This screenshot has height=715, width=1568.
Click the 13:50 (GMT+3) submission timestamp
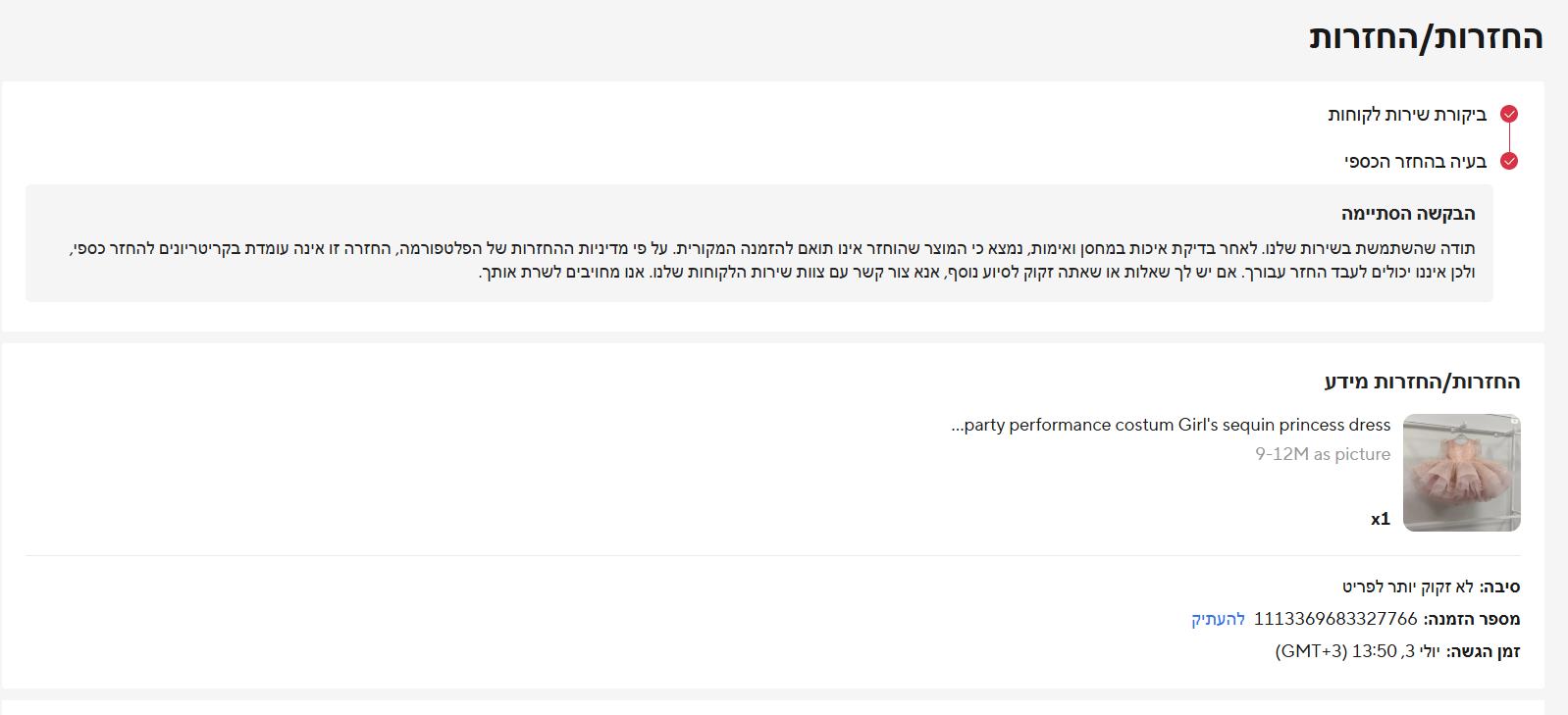click(x=1358, y=651)
